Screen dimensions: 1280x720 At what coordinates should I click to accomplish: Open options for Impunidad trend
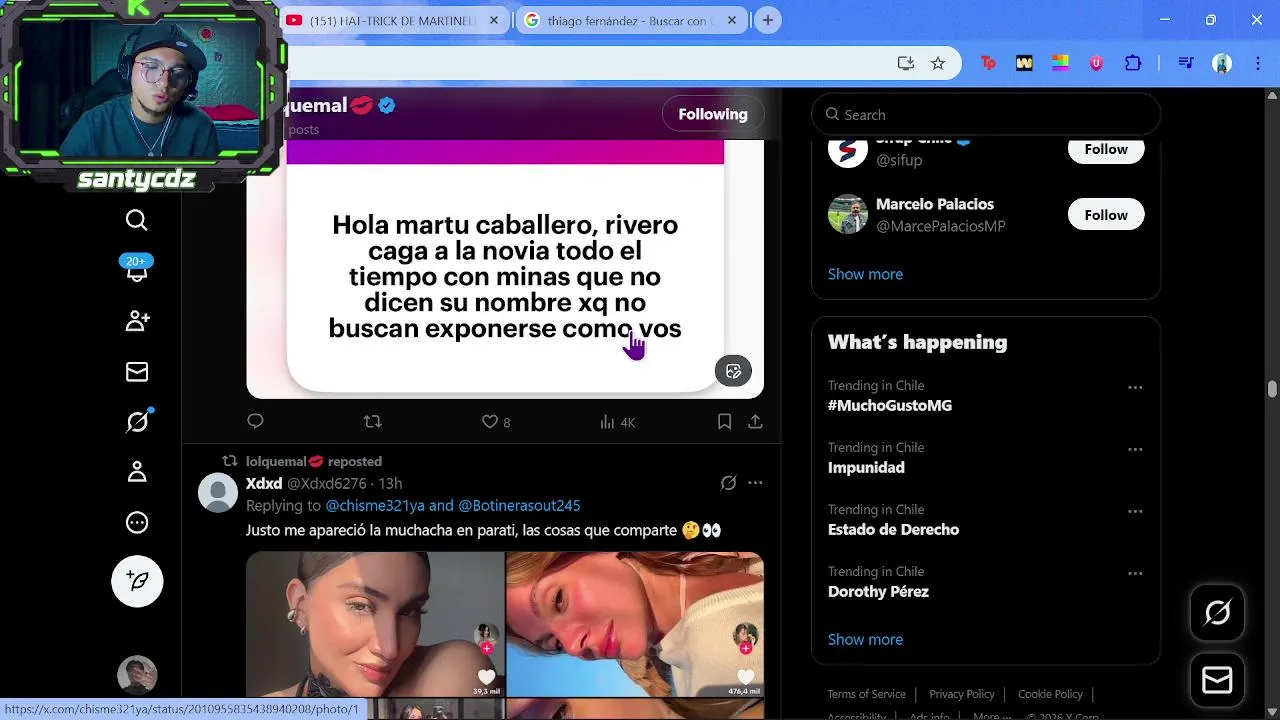coord(1135,449)
